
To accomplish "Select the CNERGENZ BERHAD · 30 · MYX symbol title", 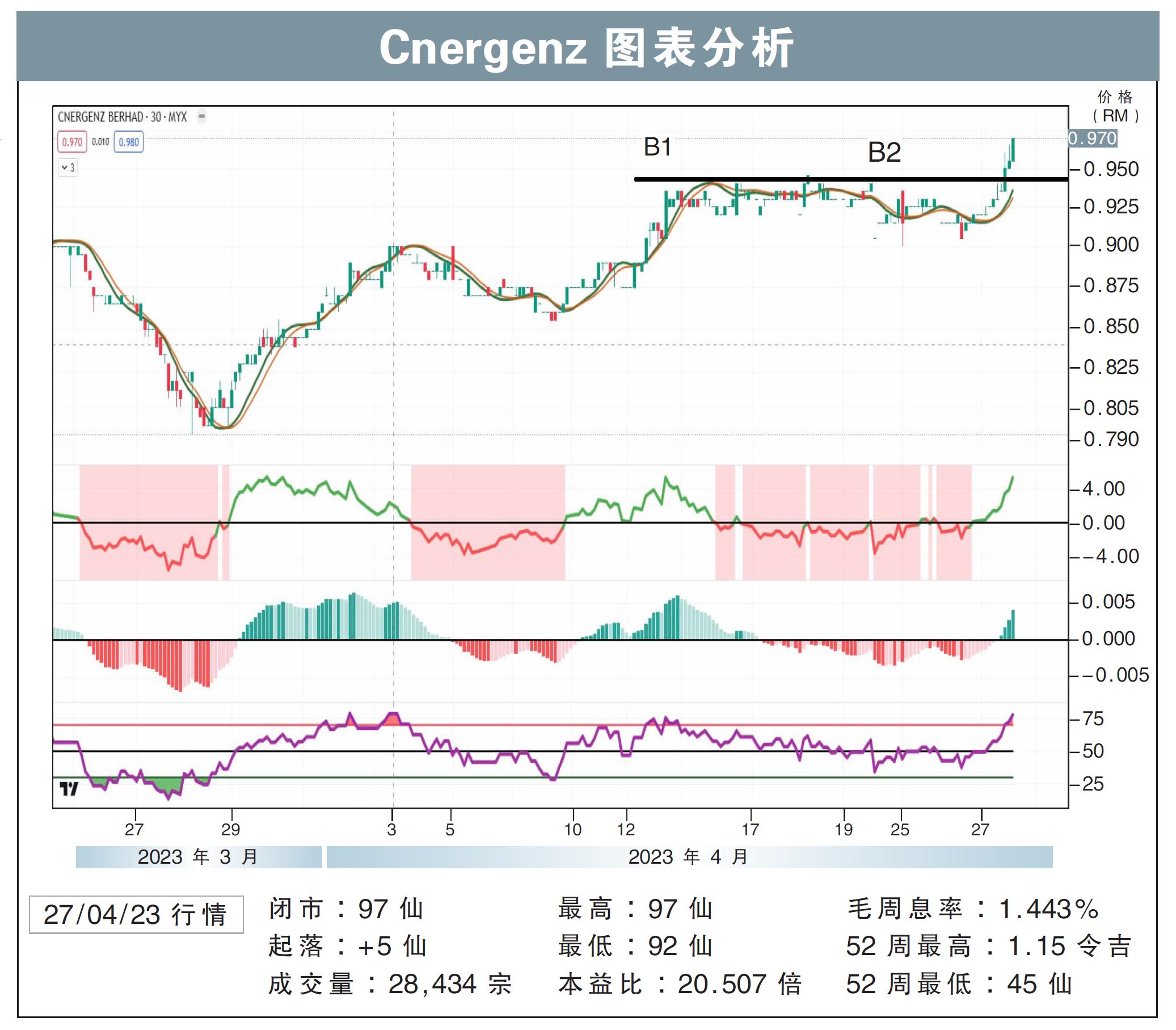I will (x=123, y=117).
